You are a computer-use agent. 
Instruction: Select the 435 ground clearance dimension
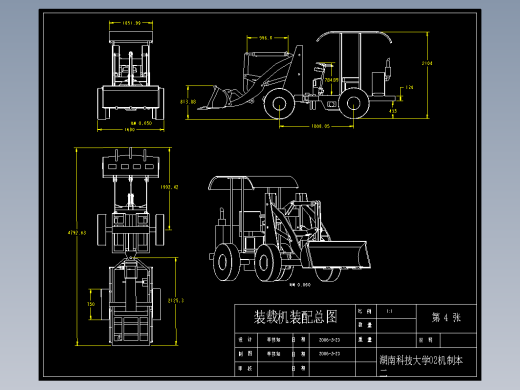(393, 111)
